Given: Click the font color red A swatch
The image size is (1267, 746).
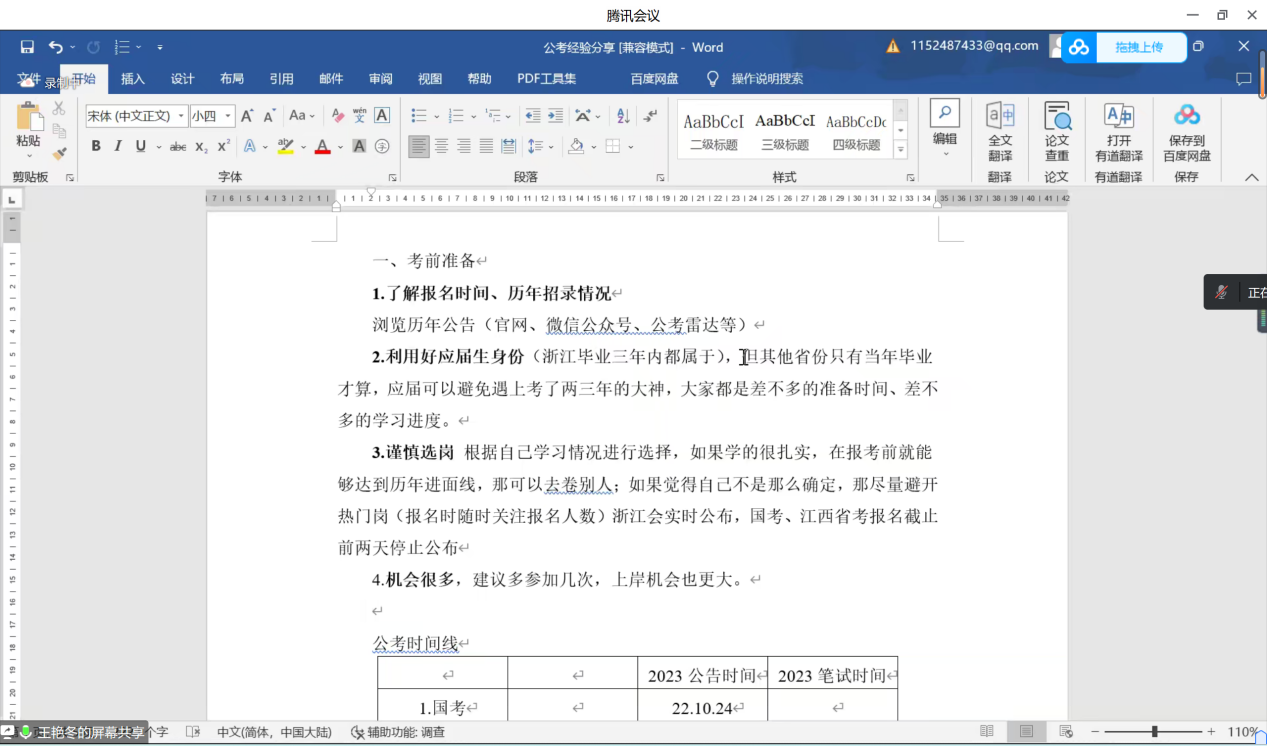Looking at the screenshot, I should pos(322,147).
